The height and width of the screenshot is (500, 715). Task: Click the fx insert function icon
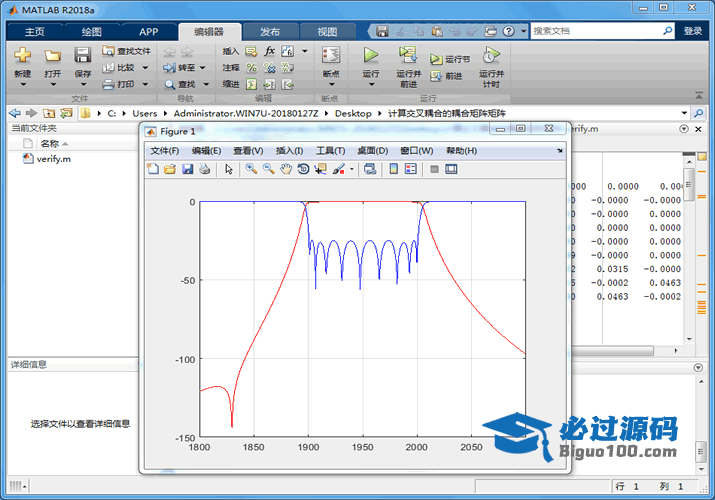[x=269, y=51]
